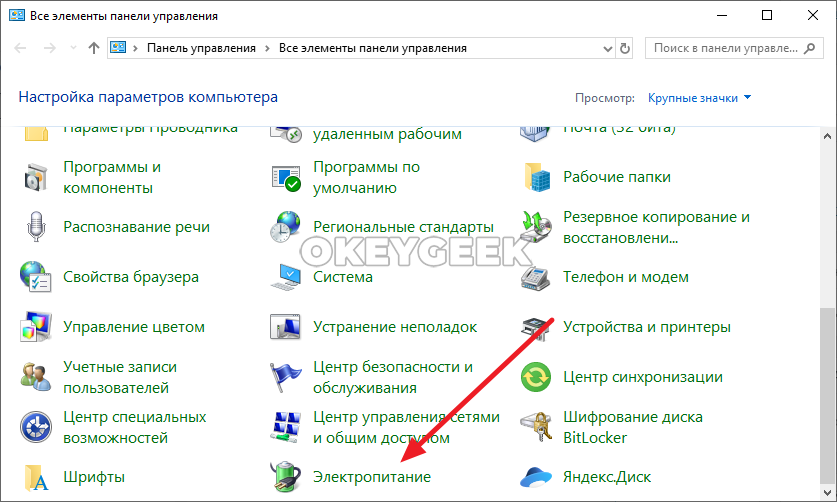The image size is (837, 502).
Task: Open 'Центр синхронизации' link
Action: click(x=643, y=377)
